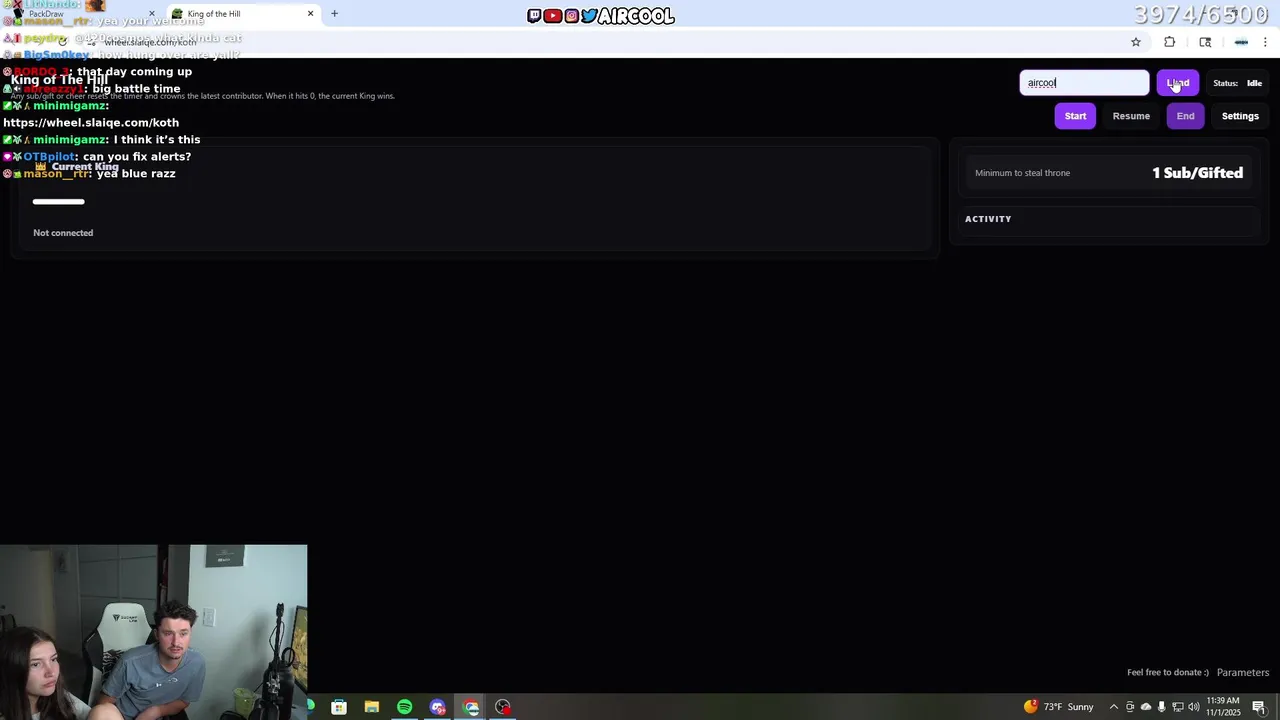This screenshot has height=720, width=1280.
Task: Close the King of the Hill tab
Action: click(310, 14)
